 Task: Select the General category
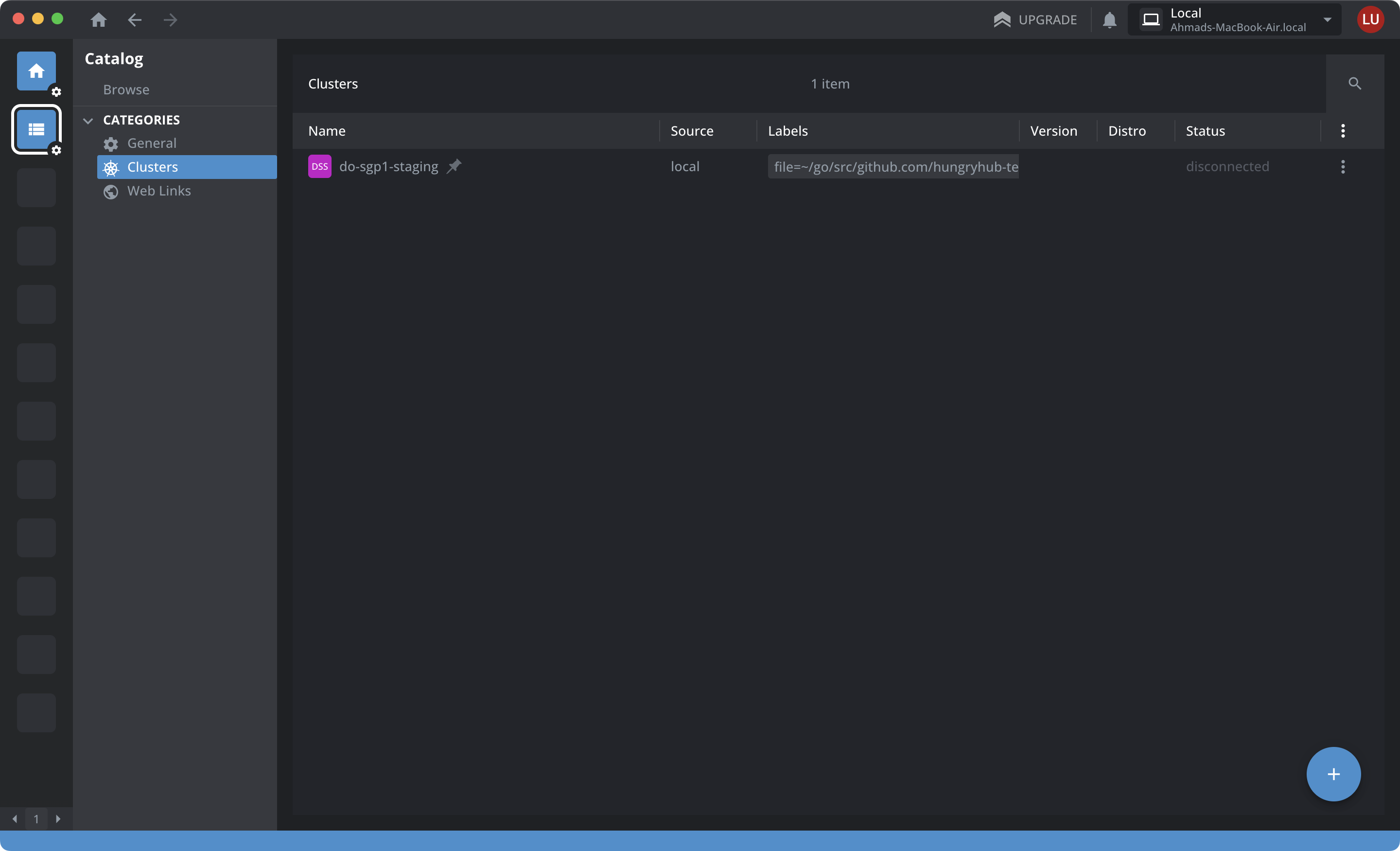click(152, 143)
